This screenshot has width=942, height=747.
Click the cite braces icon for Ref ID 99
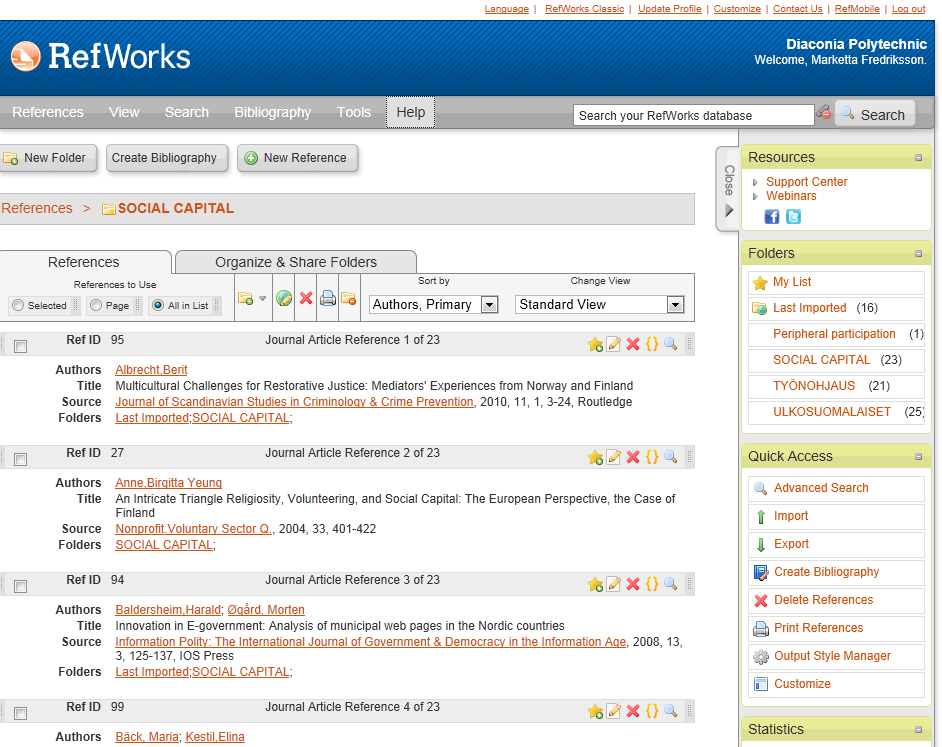coord(652,712)
